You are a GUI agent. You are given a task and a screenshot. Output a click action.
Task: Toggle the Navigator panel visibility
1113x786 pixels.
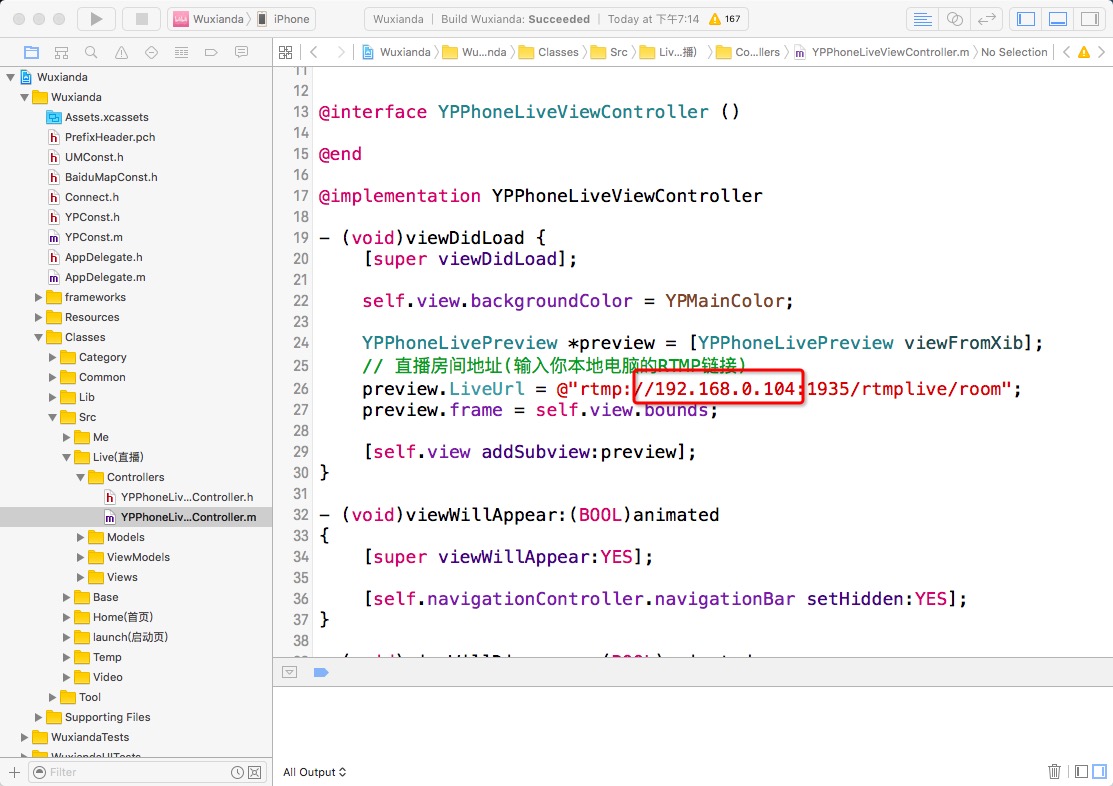(x=1026, y=19)
